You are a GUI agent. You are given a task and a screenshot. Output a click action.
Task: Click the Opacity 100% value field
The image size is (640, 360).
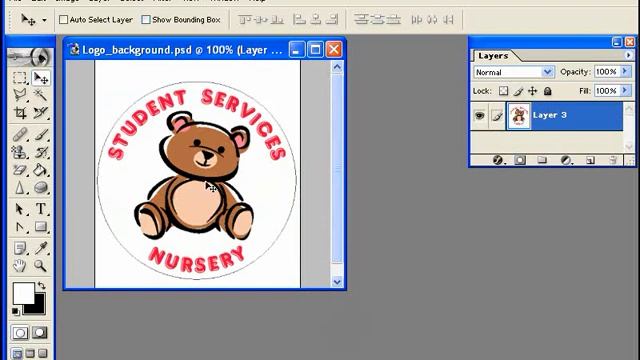click(x=607, y=72)
